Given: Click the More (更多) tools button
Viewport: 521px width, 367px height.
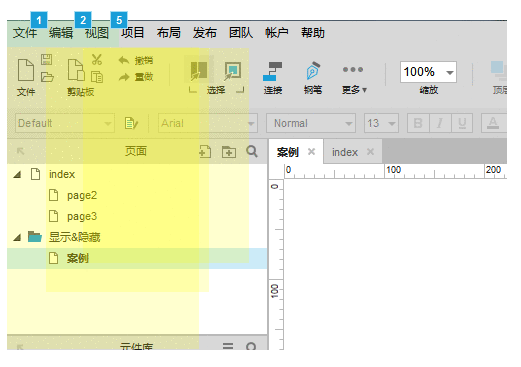Looking at the screenshot, I should click(x=354, y=79).
